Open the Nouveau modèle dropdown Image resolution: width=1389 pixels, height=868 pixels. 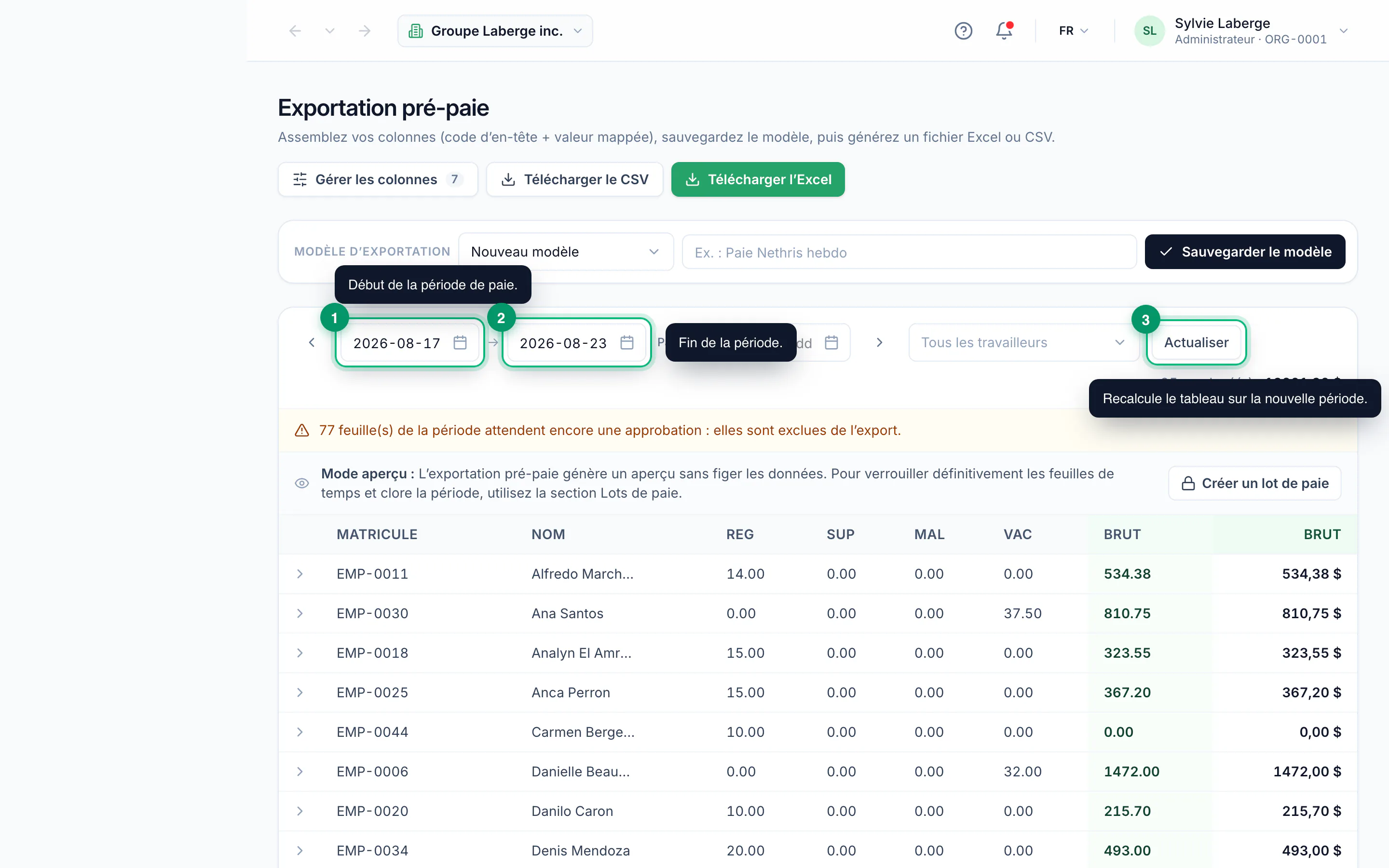(x=565, y=251)
